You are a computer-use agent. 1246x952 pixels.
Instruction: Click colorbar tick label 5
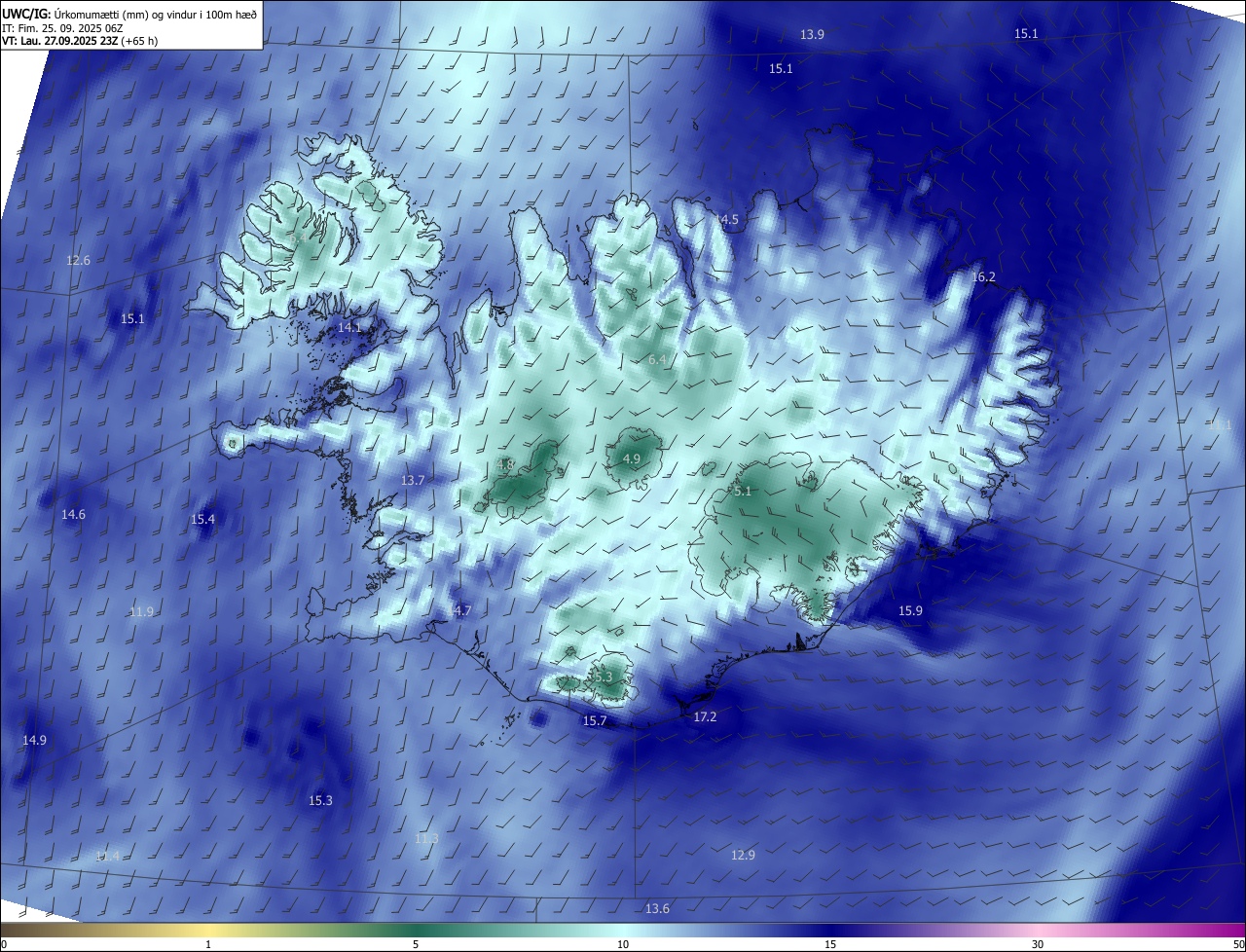pyautogui.click(x=416, y=944)
